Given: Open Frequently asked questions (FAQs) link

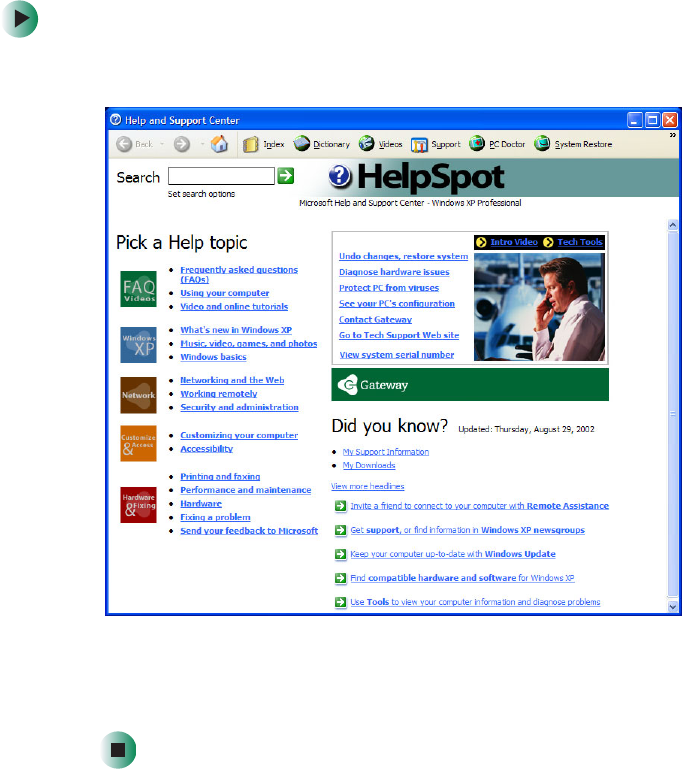Looking at the screenshot, I should point(239,275).
